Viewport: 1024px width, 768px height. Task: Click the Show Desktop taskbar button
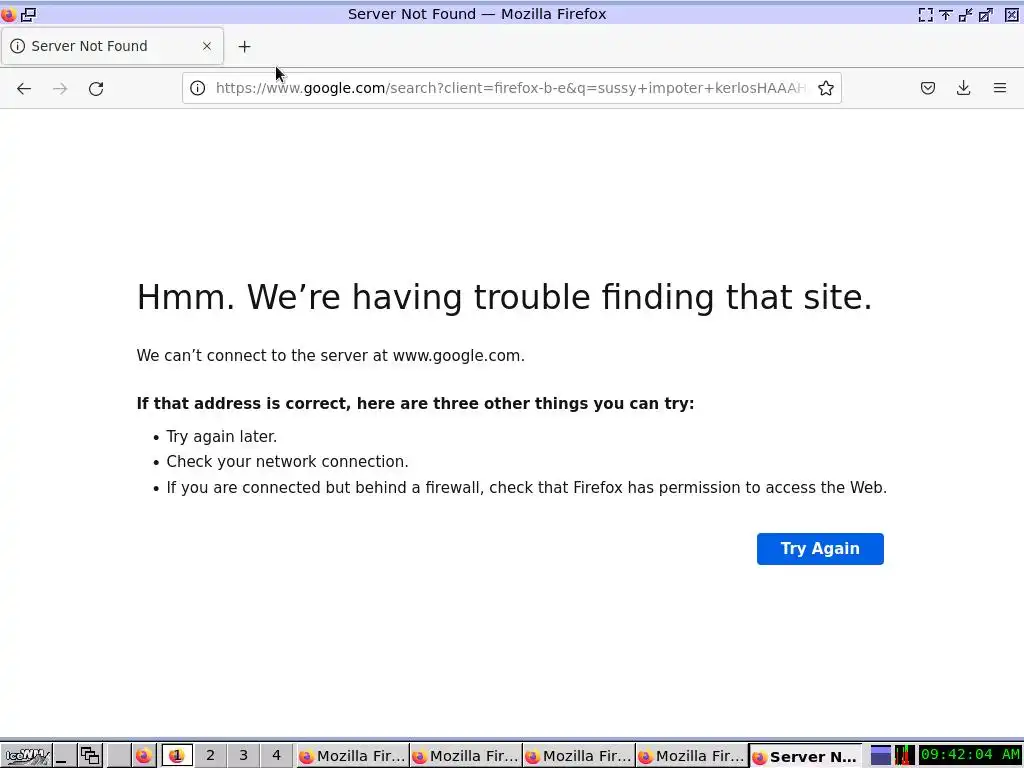coord(65,756)
